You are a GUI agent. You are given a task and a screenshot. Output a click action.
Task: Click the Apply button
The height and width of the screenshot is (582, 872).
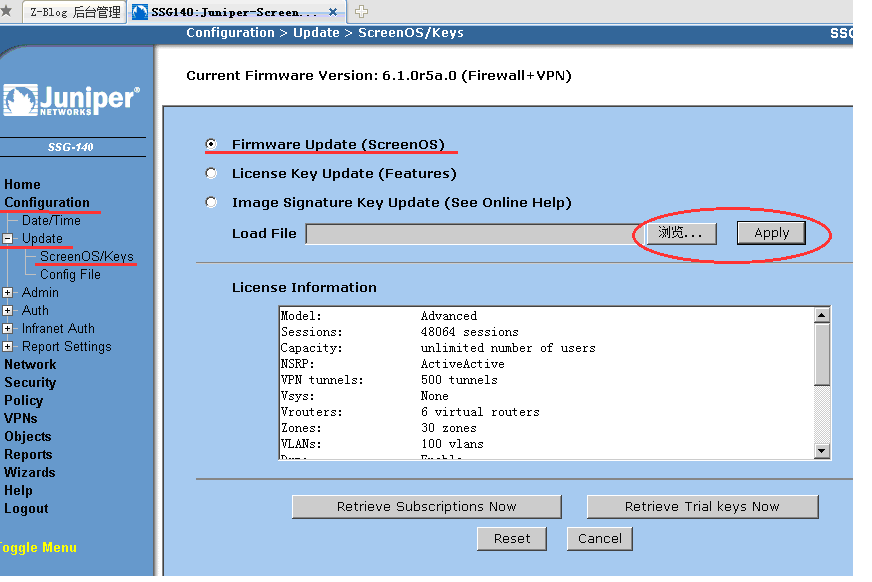[x=771, y=233]
